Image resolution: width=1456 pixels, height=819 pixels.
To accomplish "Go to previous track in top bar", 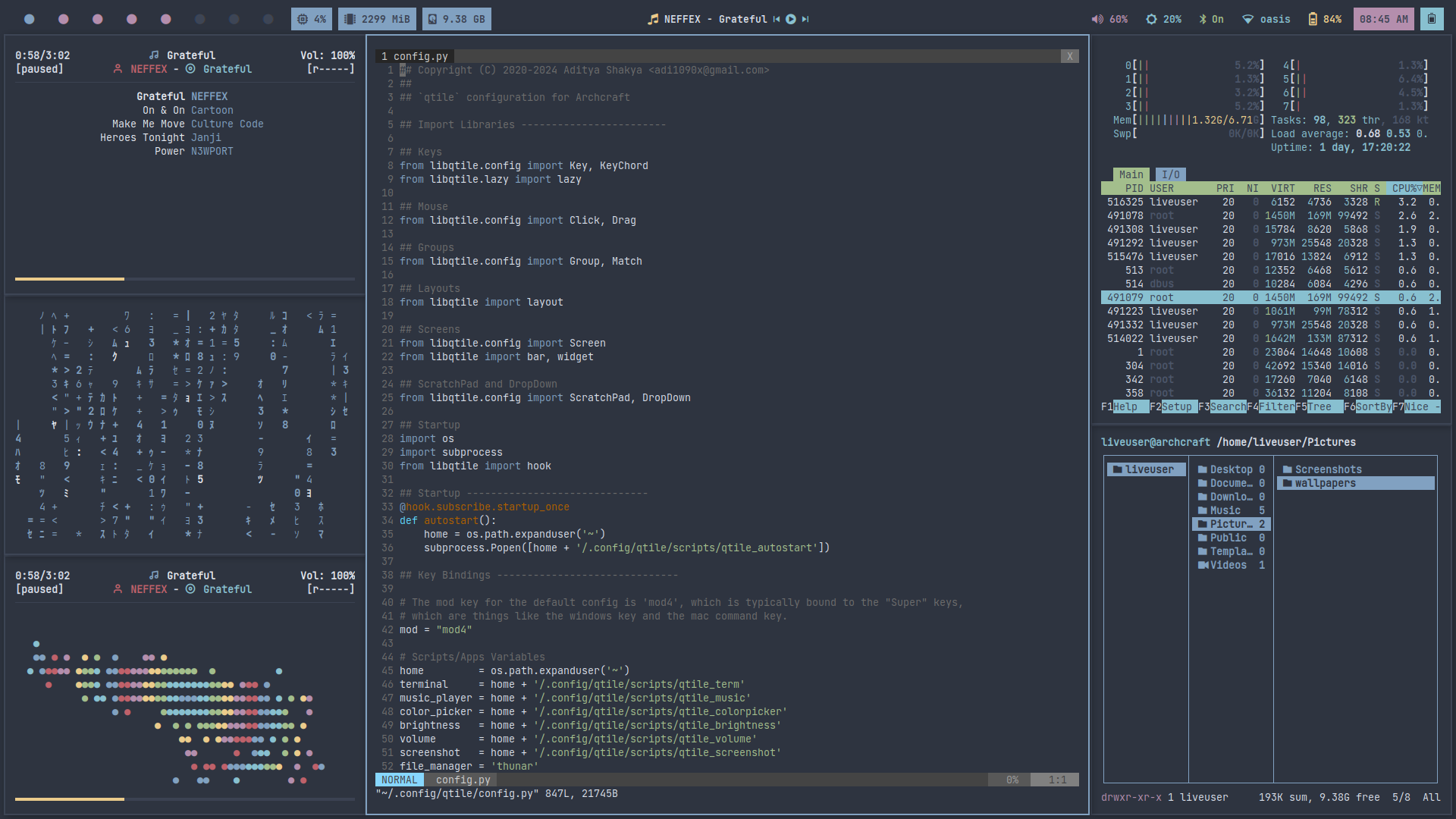I will click(x=777, y=19).
